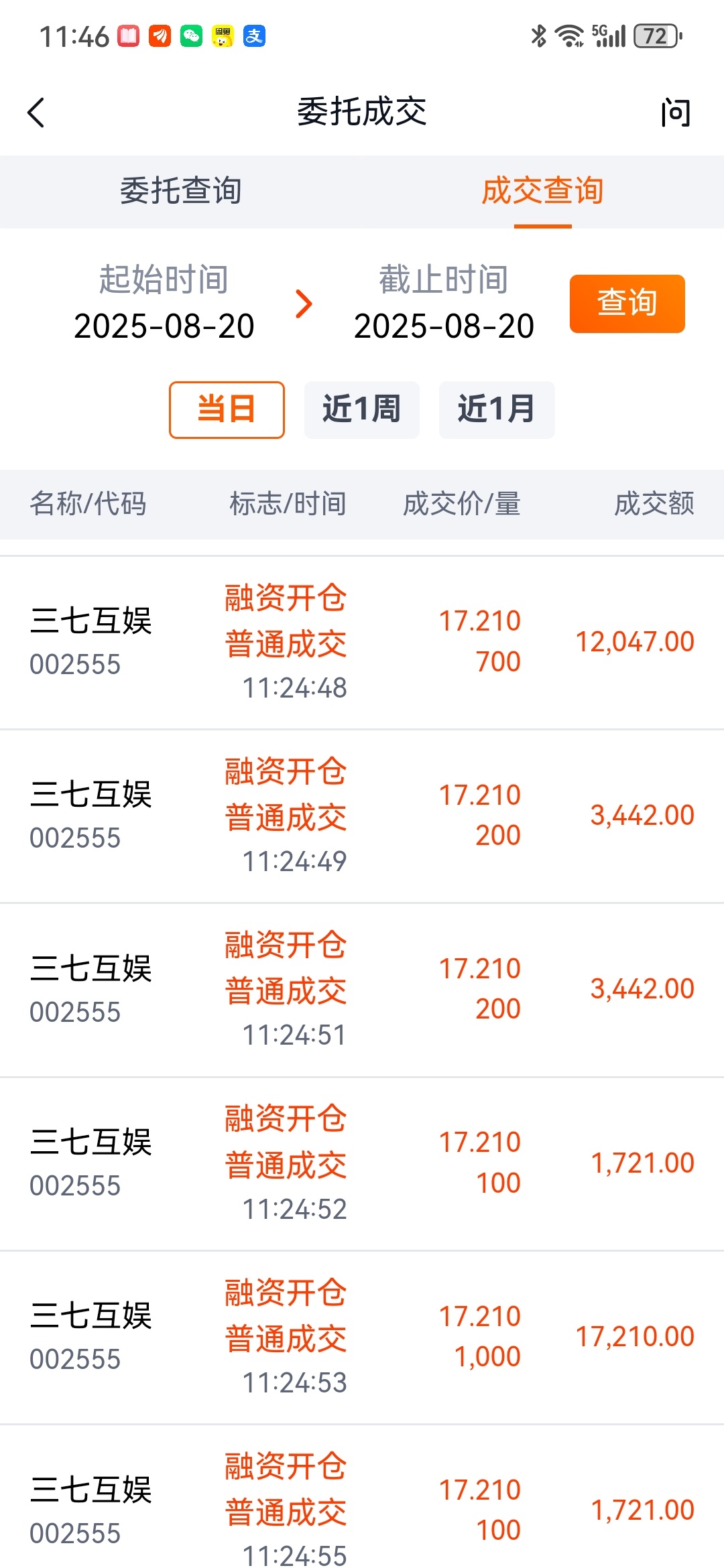Tap the battery indicator icon

click(x=658, y=36)
